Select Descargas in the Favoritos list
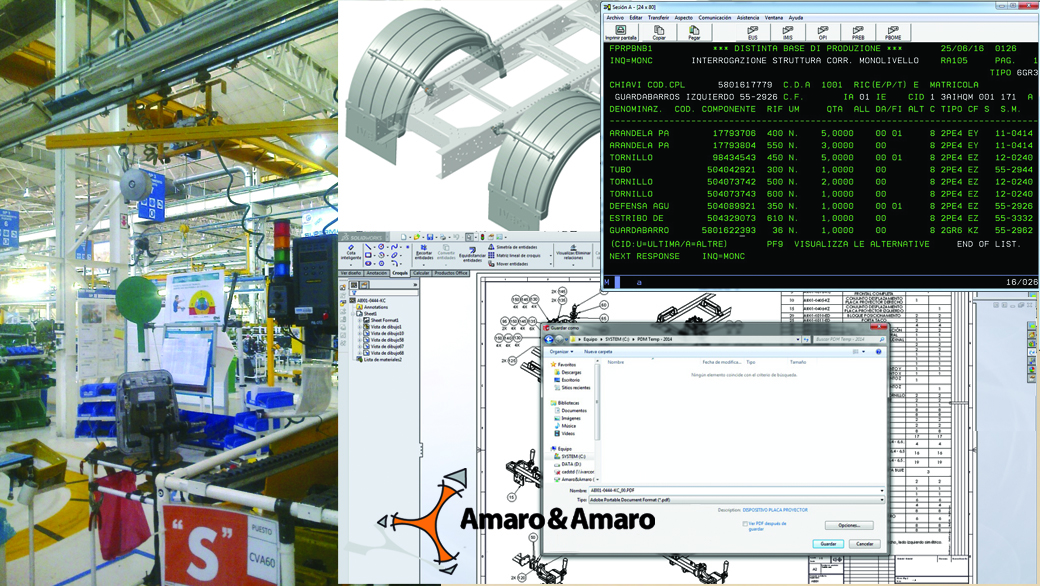 tap(571, 372)
